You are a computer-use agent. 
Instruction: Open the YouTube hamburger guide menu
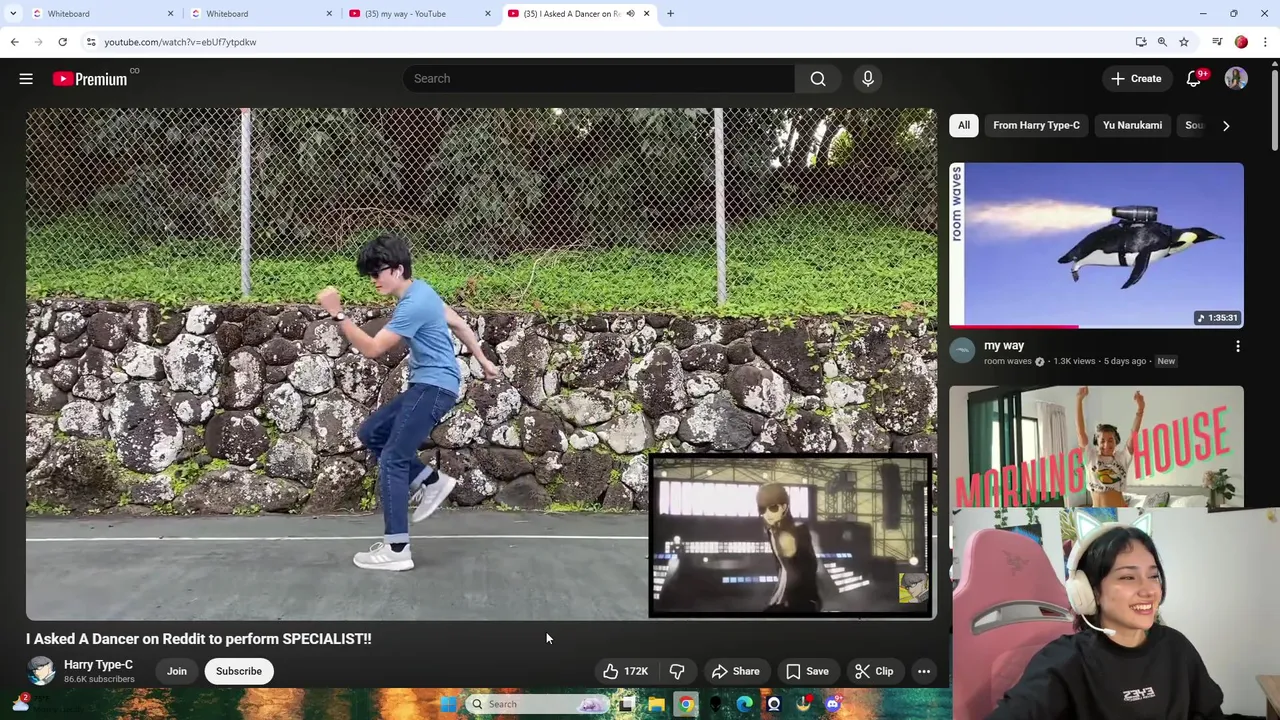tap(26, 79)
